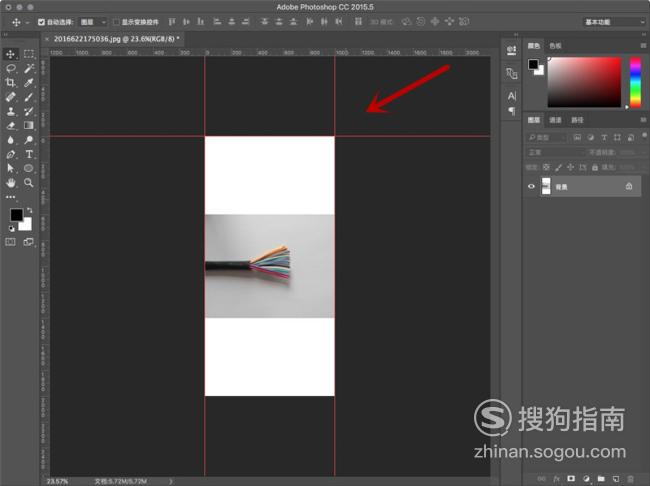
Task: Toggle the smart object layer filter
Action: coord(631,137)
